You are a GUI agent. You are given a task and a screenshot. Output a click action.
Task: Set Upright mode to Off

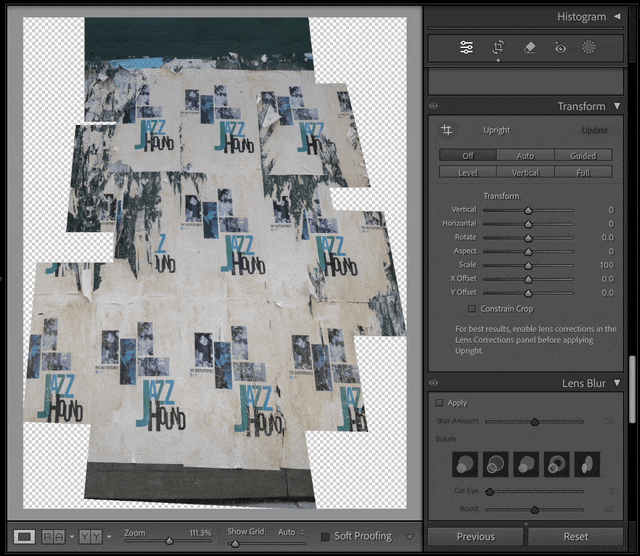[x=468, y=156]
